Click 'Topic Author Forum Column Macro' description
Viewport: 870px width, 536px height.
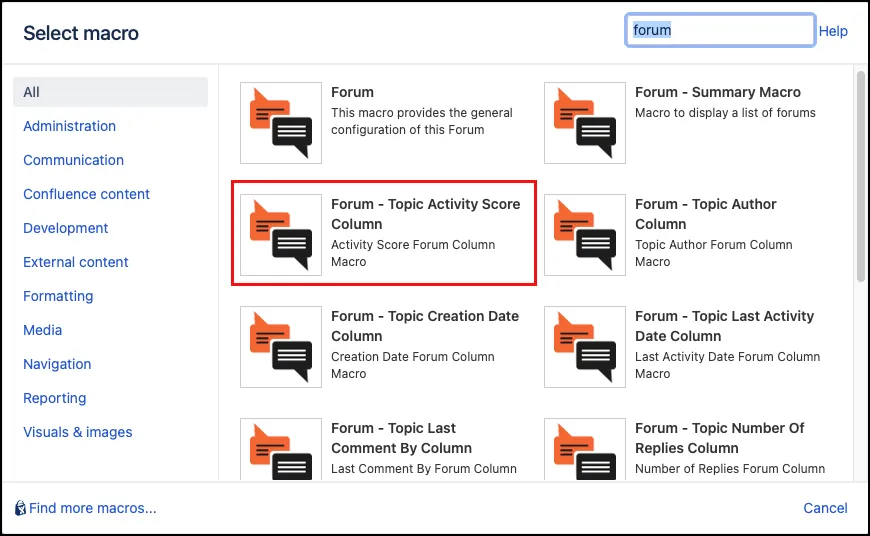click(714, 253)
